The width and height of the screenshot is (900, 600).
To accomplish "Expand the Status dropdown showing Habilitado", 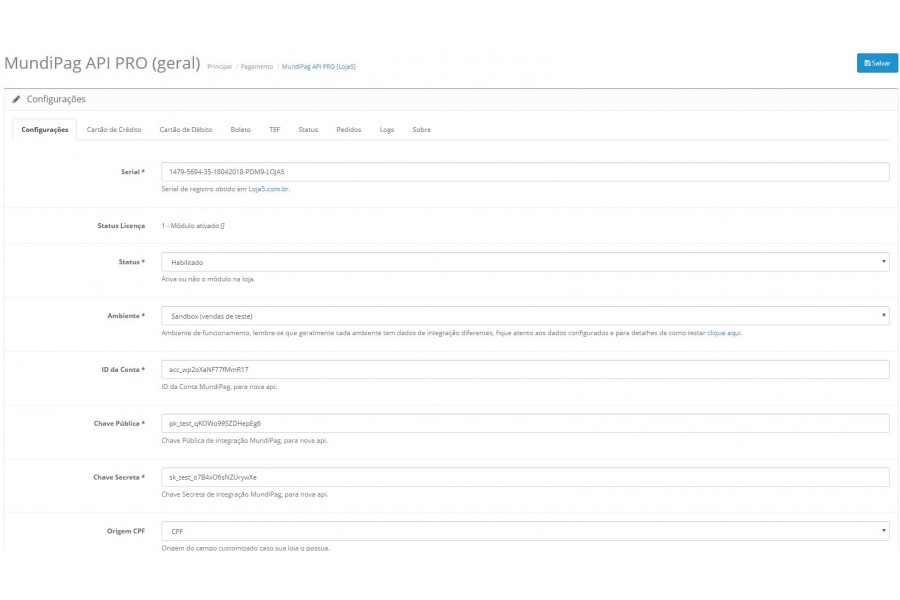I will 525,262.
